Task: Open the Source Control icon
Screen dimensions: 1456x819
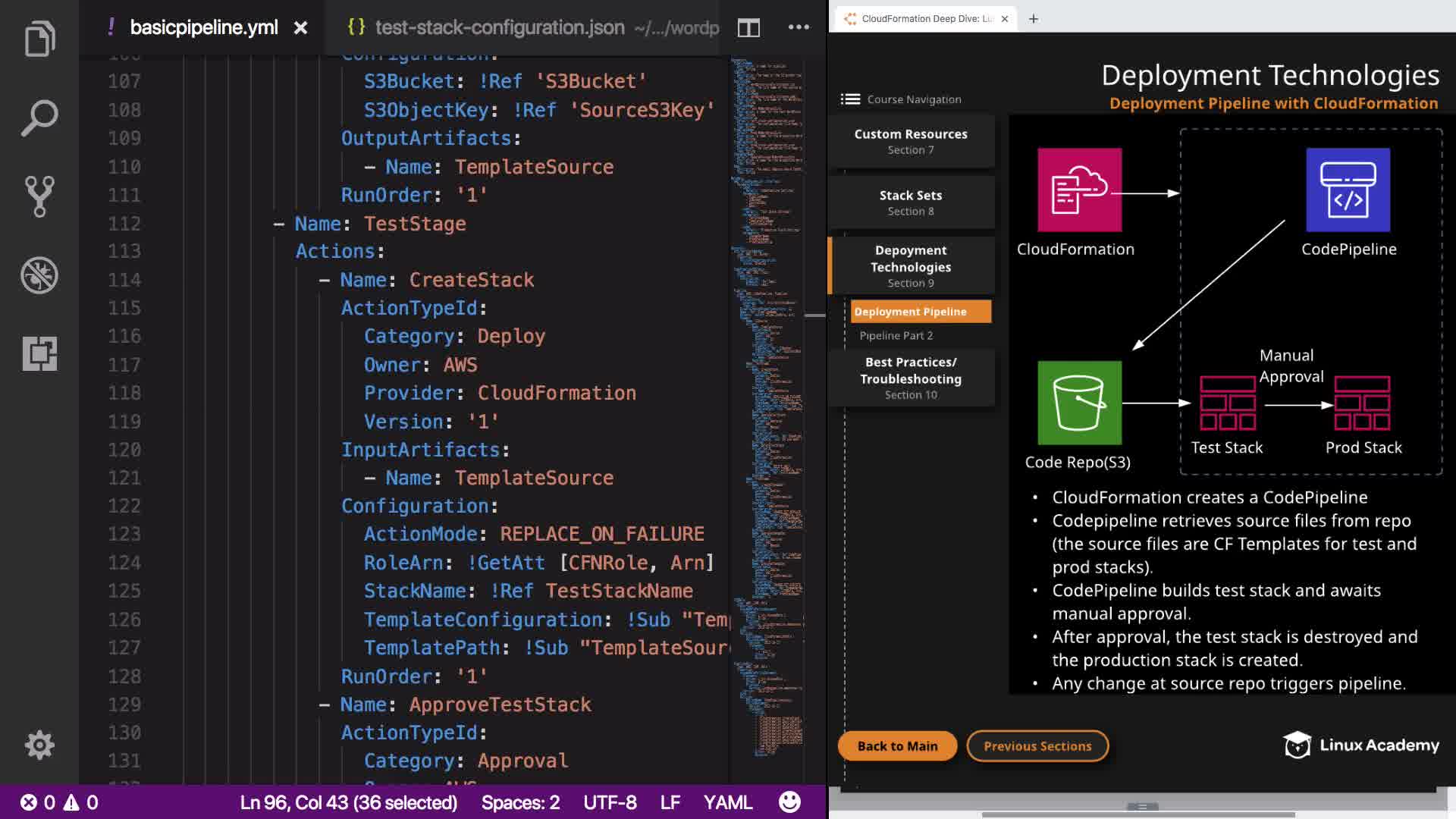Action: (39, 196)
